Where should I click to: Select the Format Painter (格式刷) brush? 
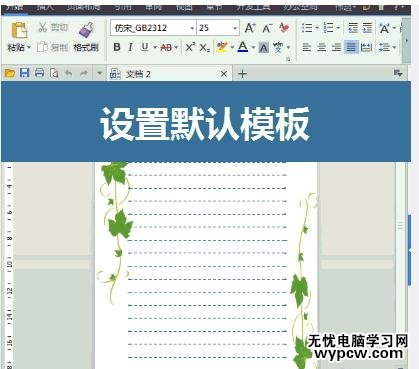point(86,30)
